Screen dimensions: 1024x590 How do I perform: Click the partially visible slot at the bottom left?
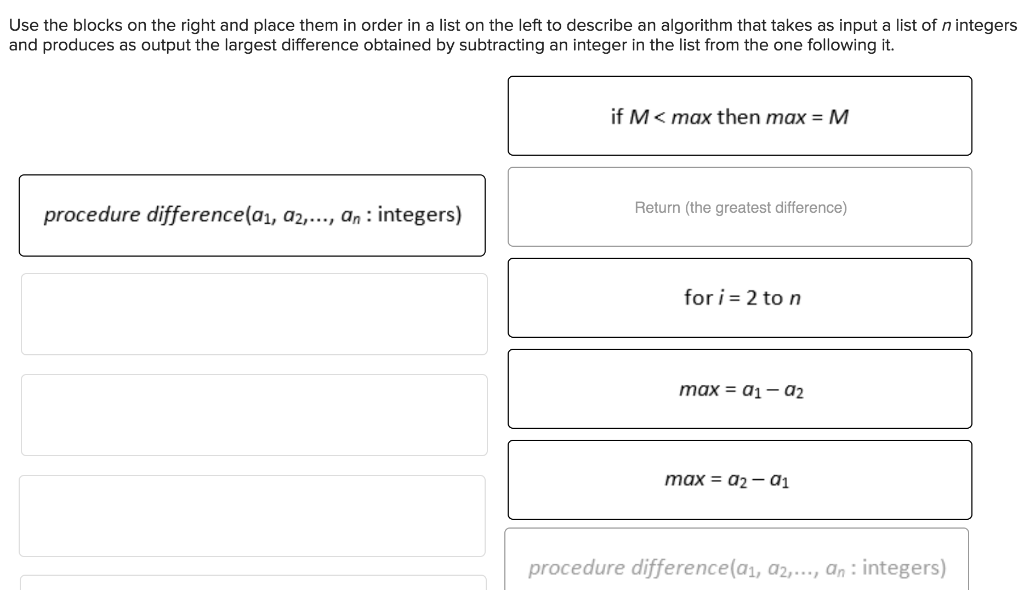pyautogui.click(x=253, y=585)
